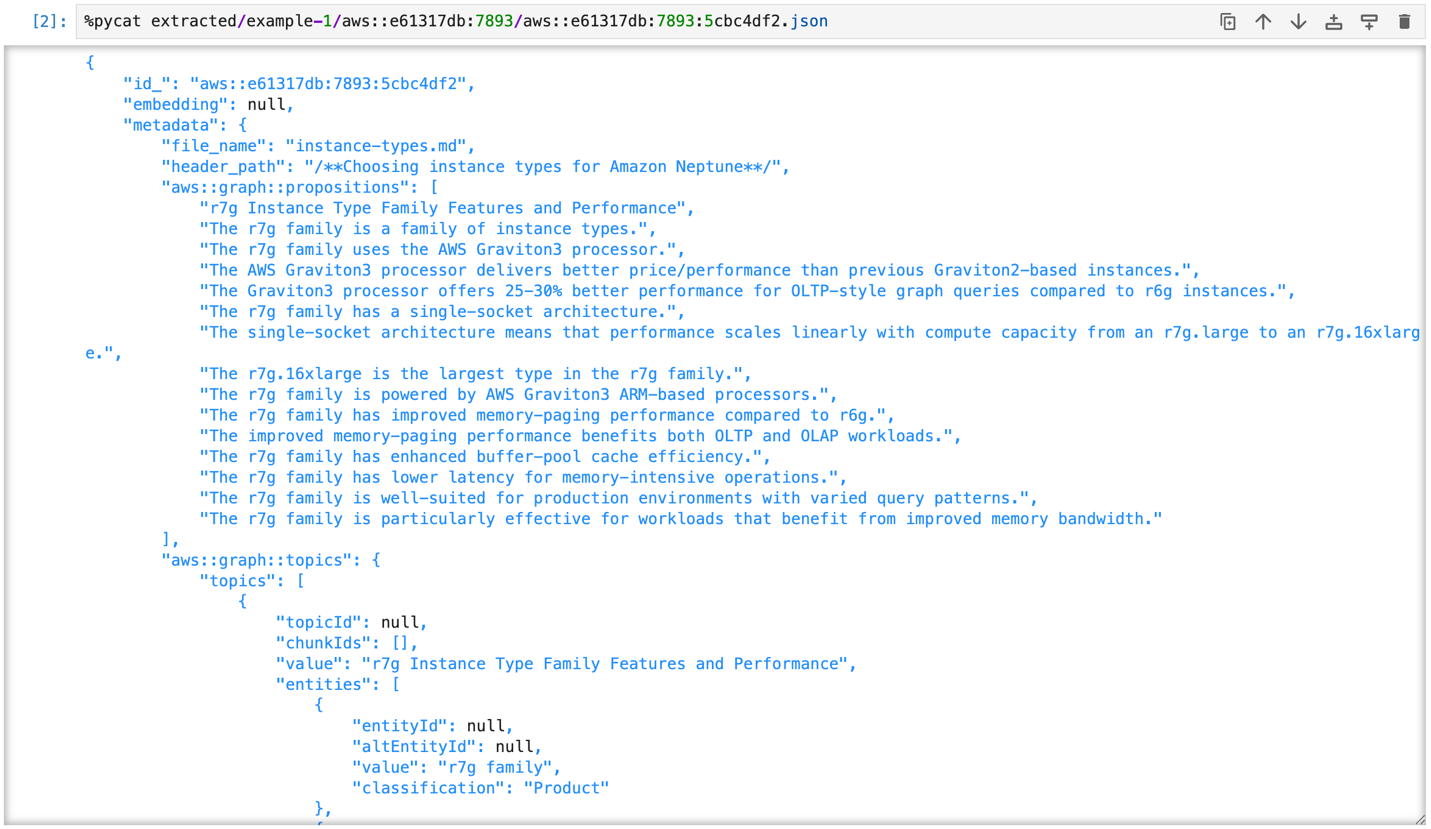Click the "classification": "Product" line
The image size is (1431, 829).
coord(480,788)
